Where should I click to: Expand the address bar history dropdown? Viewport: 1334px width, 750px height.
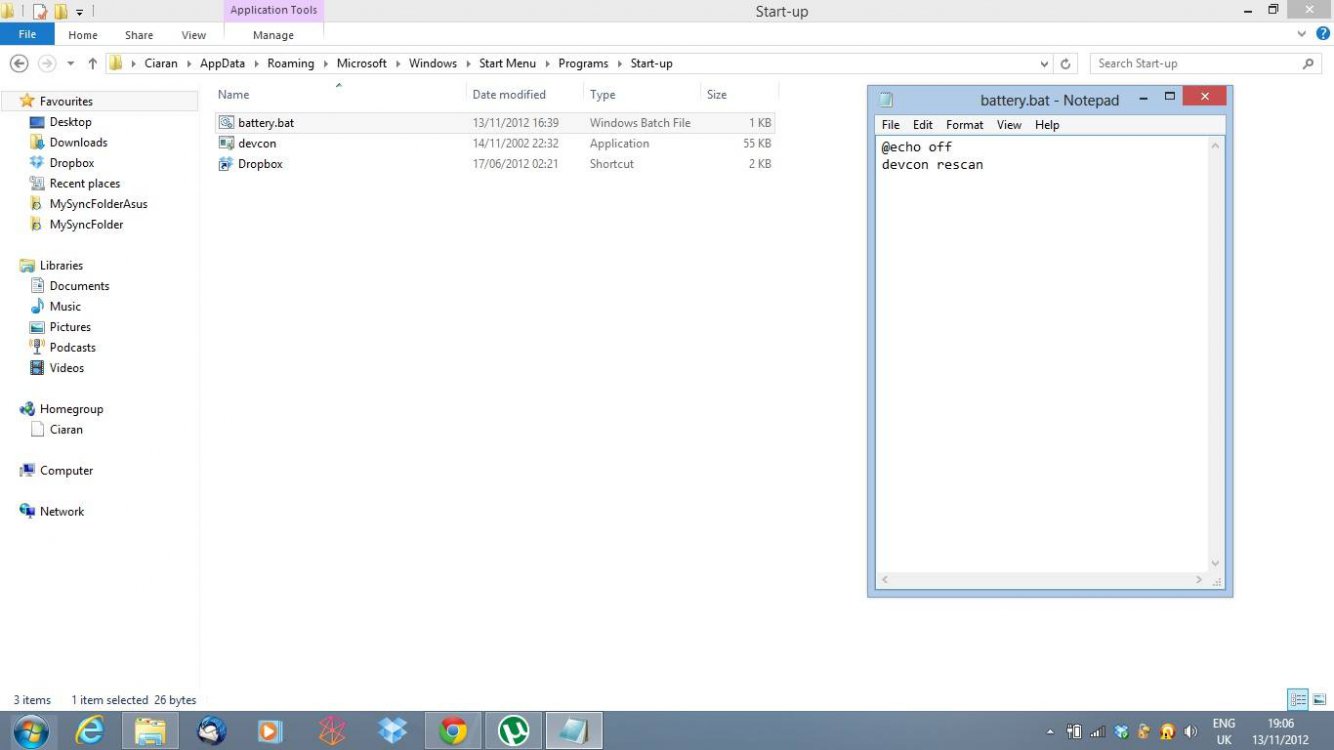1045,64
